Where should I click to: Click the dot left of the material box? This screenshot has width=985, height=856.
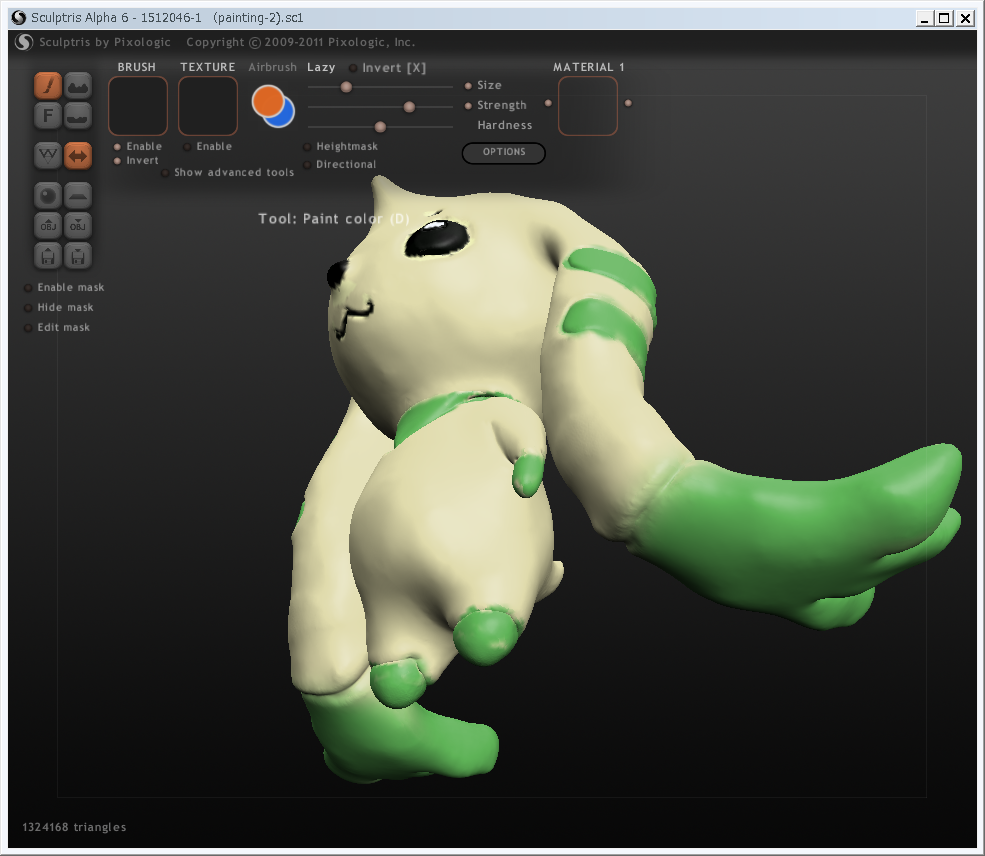548,103
